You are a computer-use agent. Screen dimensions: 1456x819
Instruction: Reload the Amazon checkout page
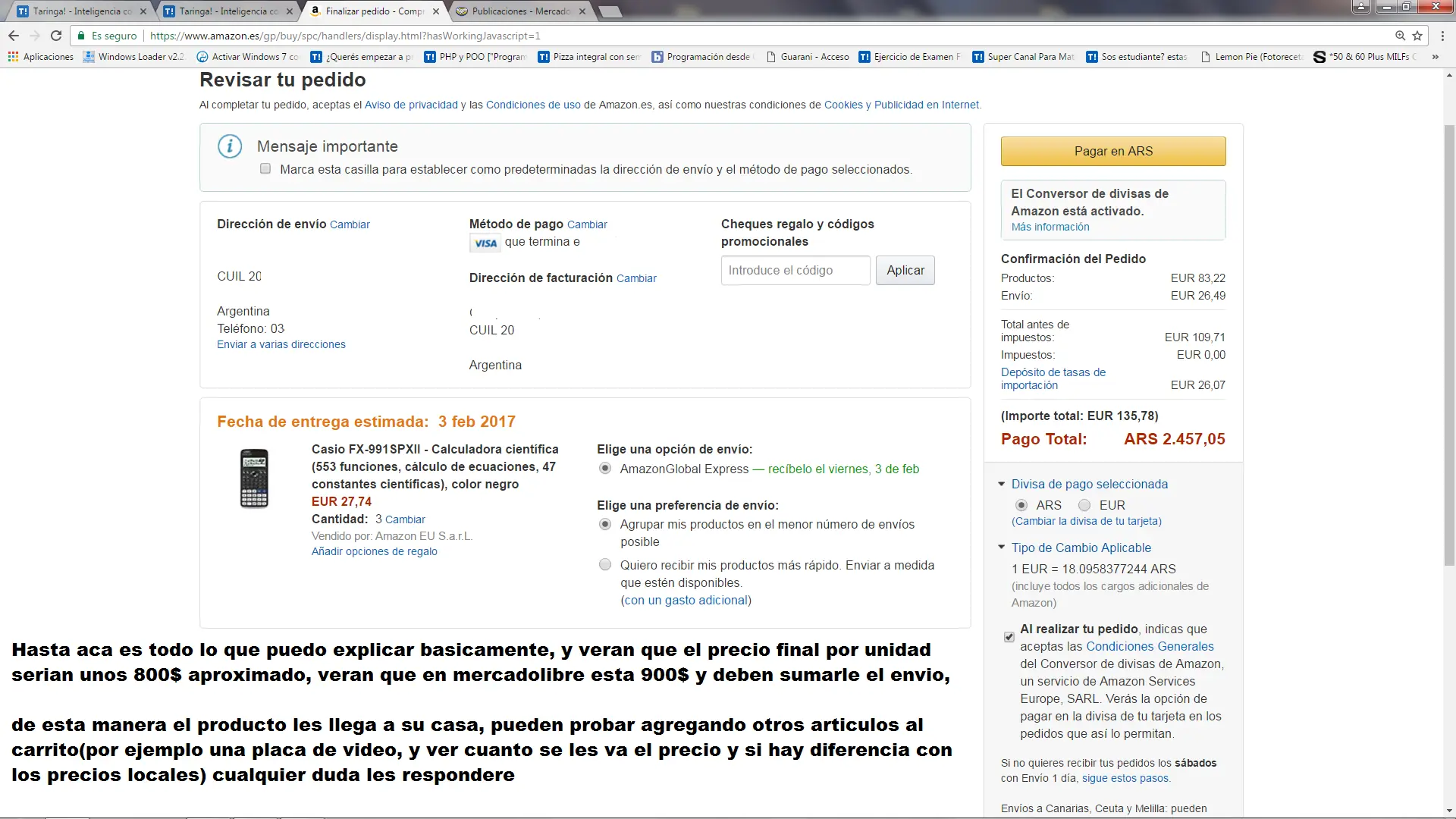tap(56, 36)
